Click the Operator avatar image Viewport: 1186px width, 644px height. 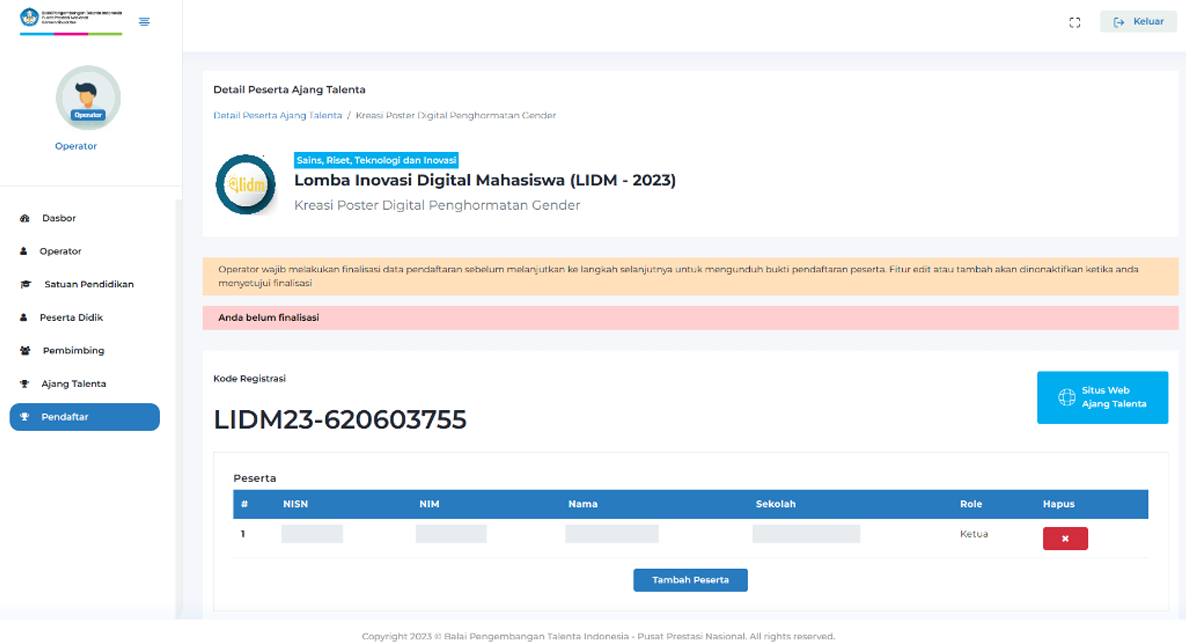click(x=88, y=98)
